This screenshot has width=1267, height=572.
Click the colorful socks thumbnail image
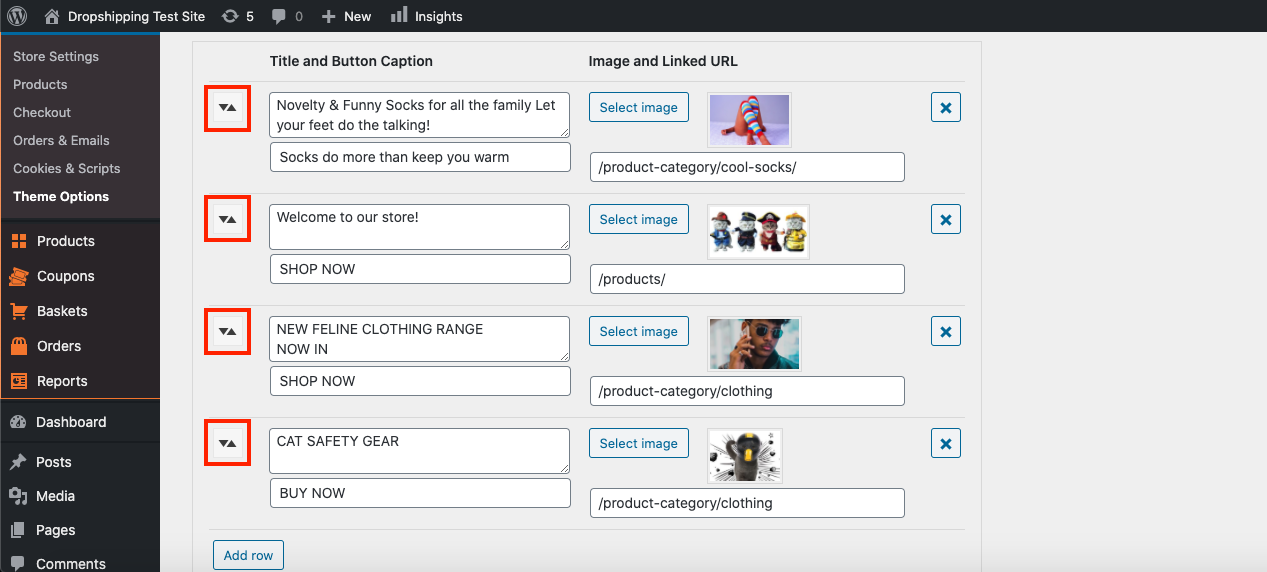click(x=749, y=120)
